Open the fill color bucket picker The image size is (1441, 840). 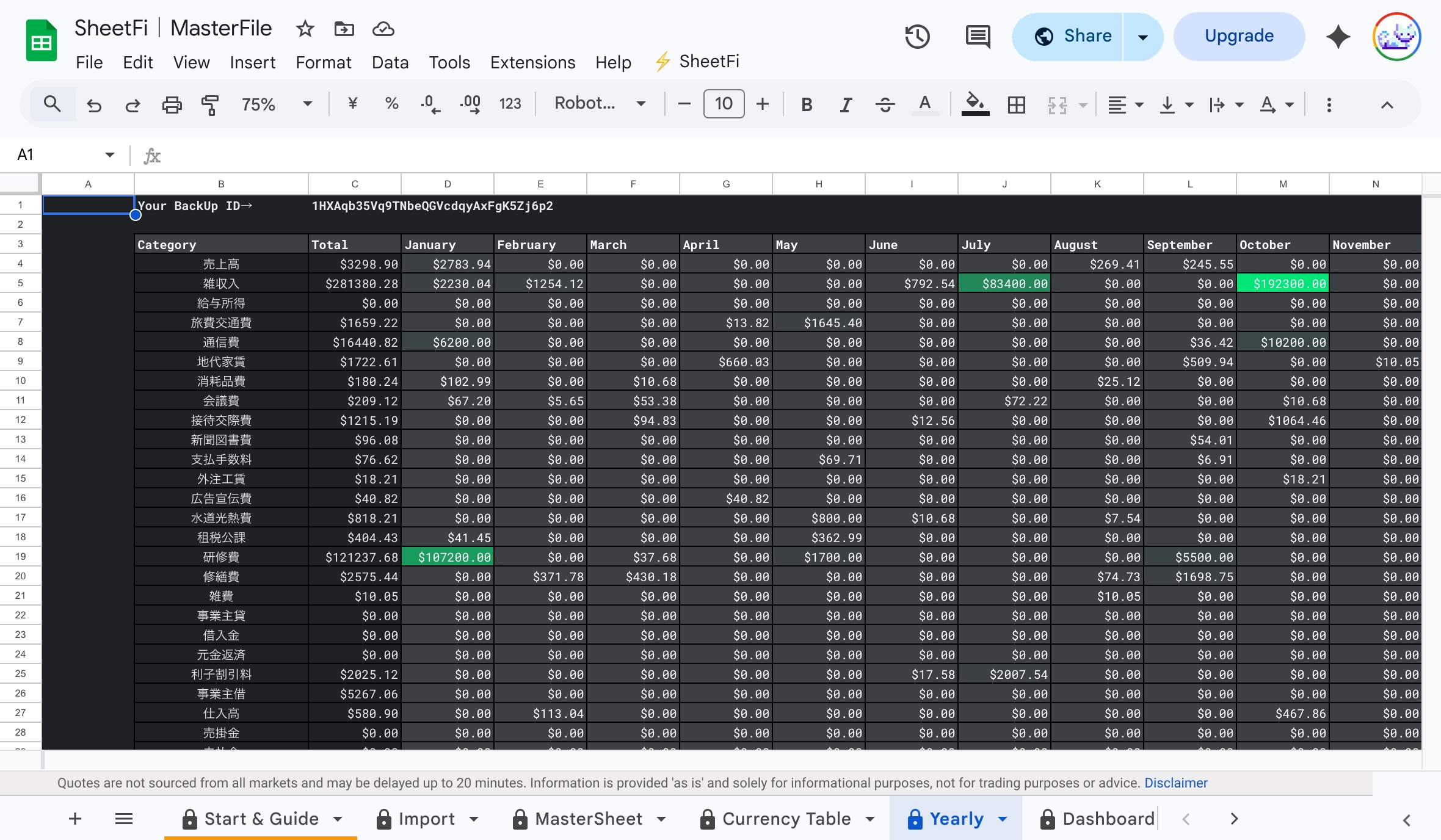(975, 104)
